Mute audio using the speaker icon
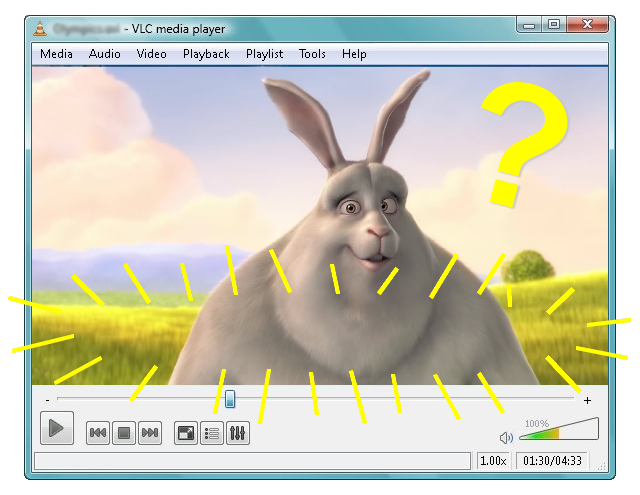640x495 pixels. click(x=506, y=438)
